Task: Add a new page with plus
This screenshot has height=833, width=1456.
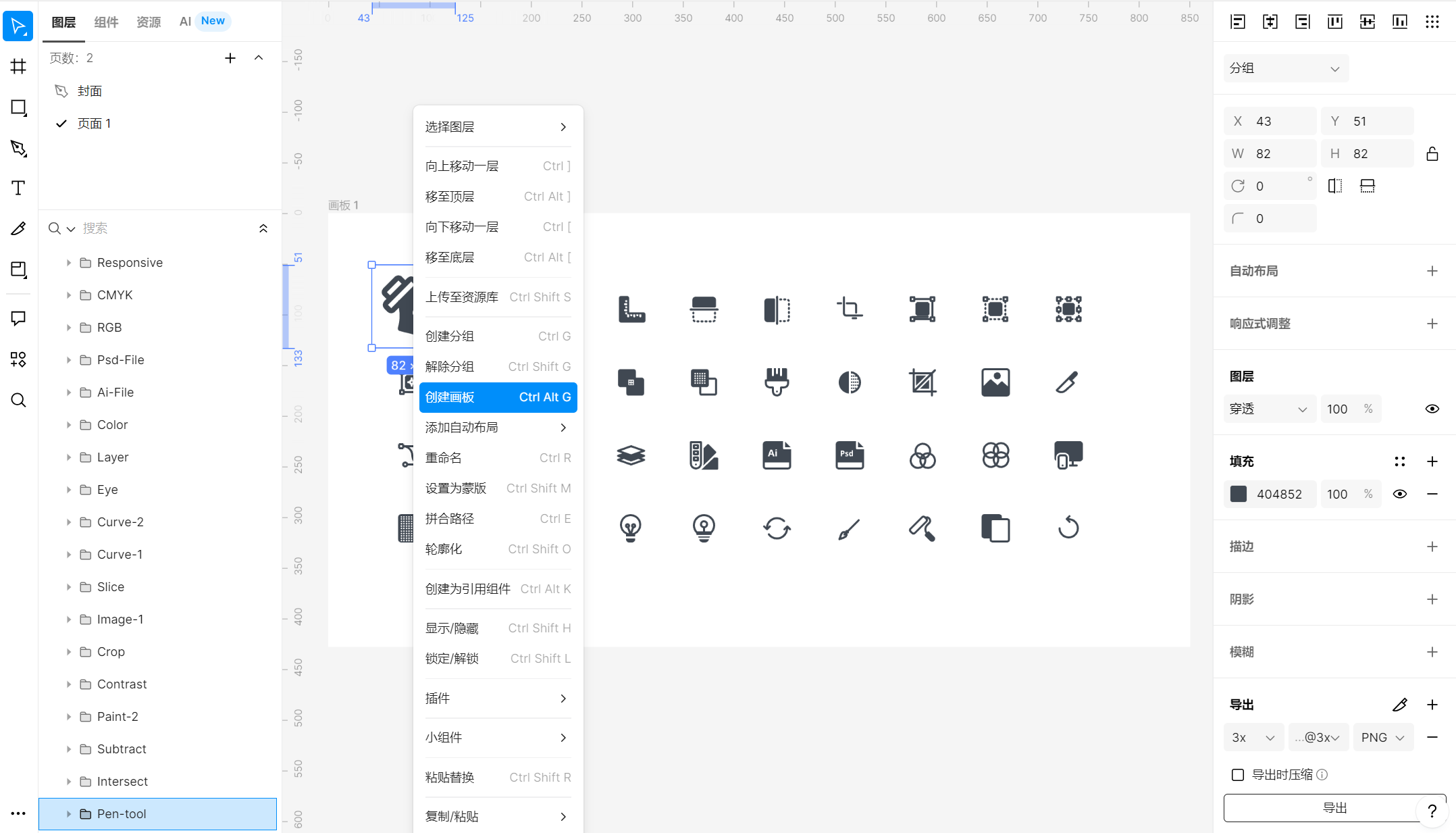Action: click(x=230, y=58)
